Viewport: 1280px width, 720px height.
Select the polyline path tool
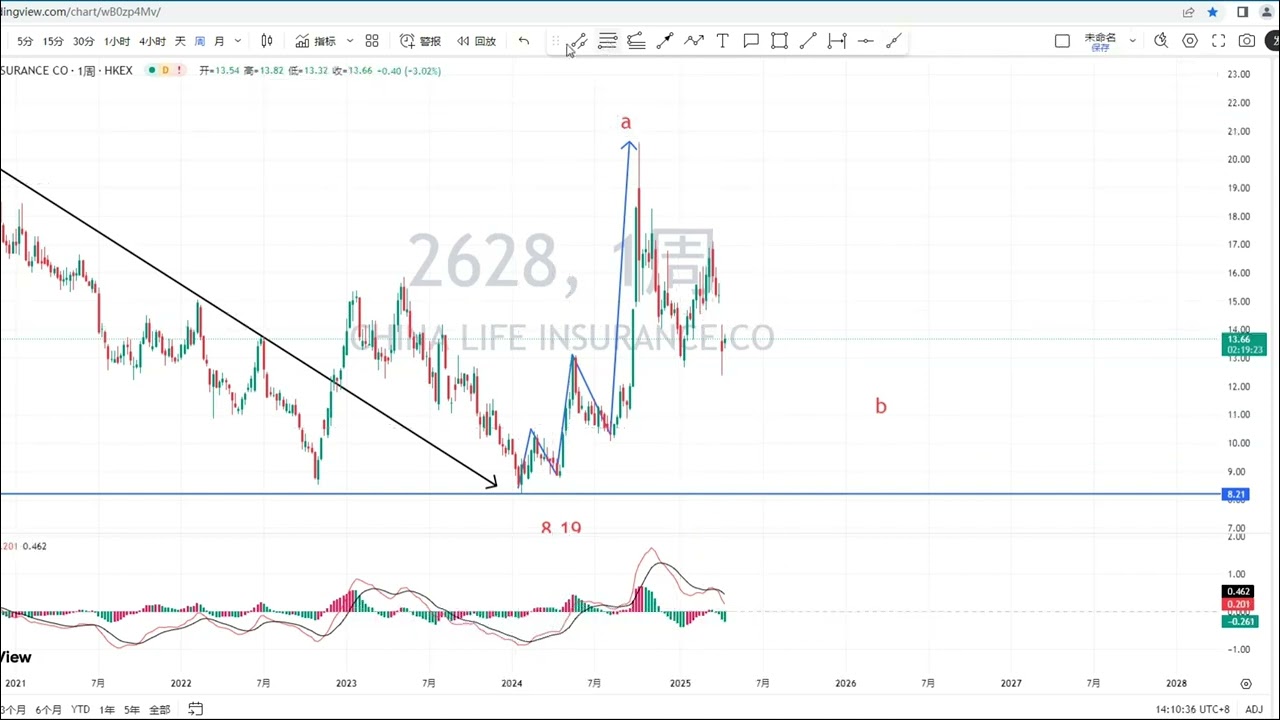(694, 41)
